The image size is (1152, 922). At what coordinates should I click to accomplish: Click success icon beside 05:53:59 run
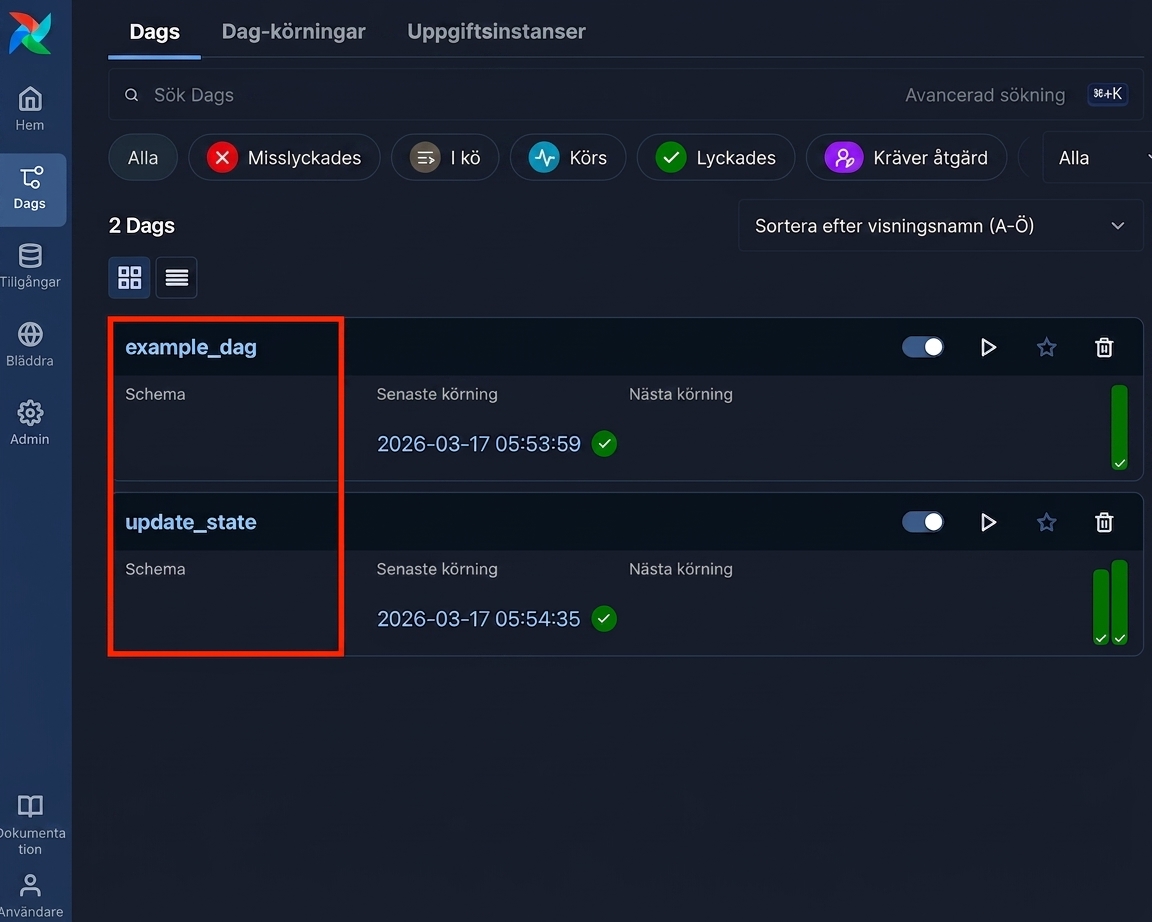[604, 444]
